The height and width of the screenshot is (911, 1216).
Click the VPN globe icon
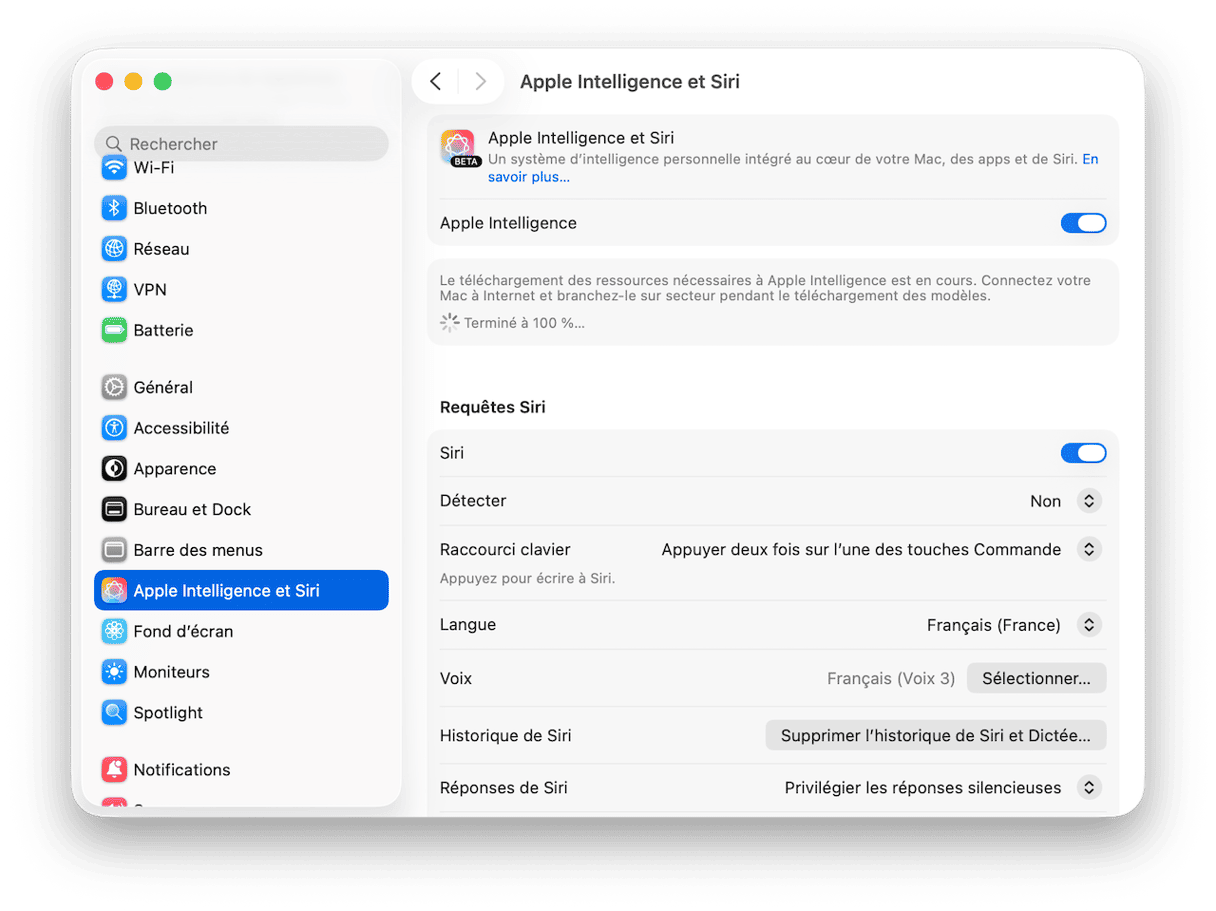(x=114, y=289)
